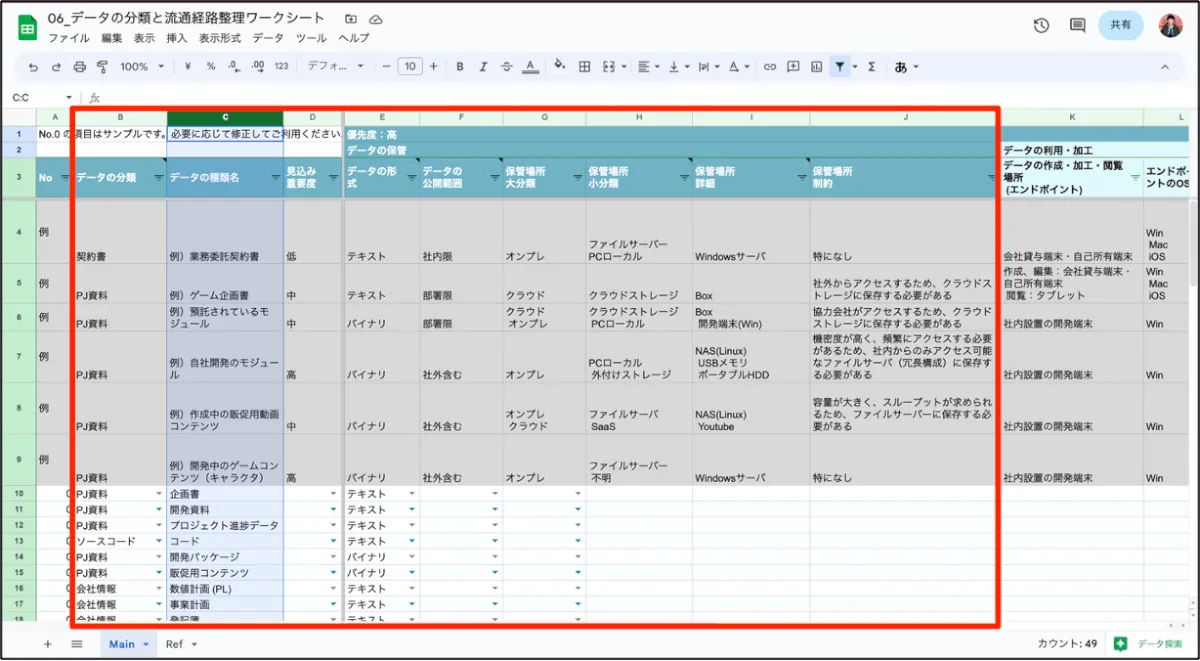This screenshot has width=1200, height=661.
Task: Toggle strikethrough formatting
Action: point(507,67)
